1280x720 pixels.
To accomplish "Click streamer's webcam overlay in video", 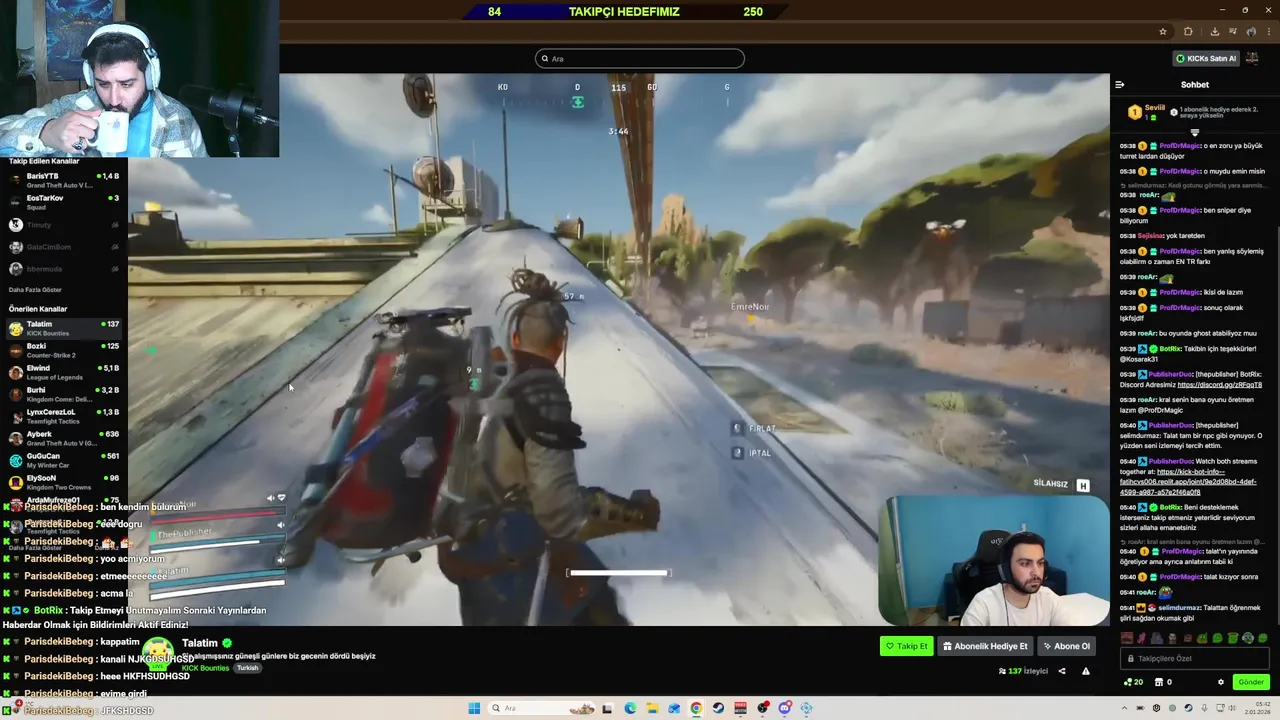I will point(994,560).
